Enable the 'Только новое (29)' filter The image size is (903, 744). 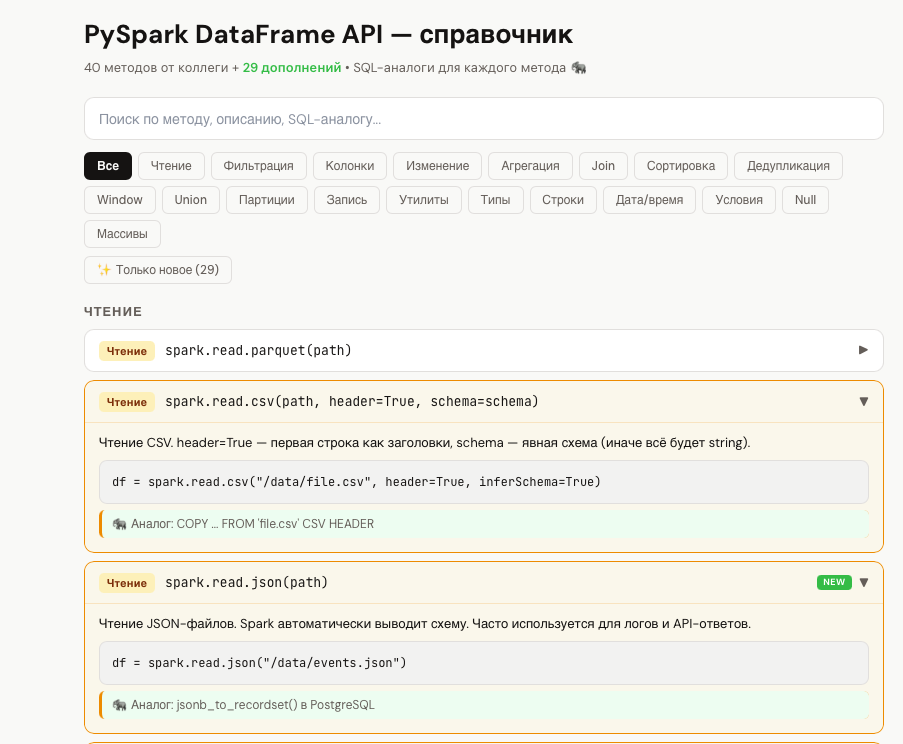pos(157,269)
